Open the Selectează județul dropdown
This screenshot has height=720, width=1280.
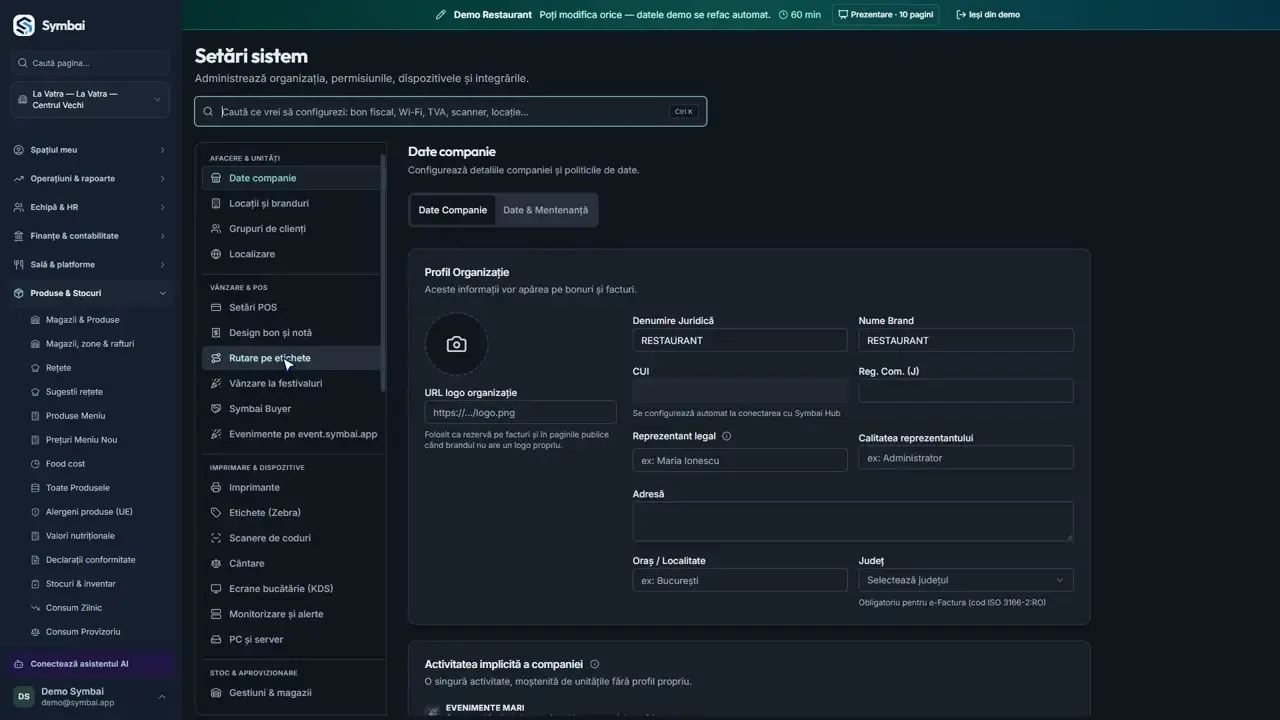pyautogui.click(x=966, y=580)
